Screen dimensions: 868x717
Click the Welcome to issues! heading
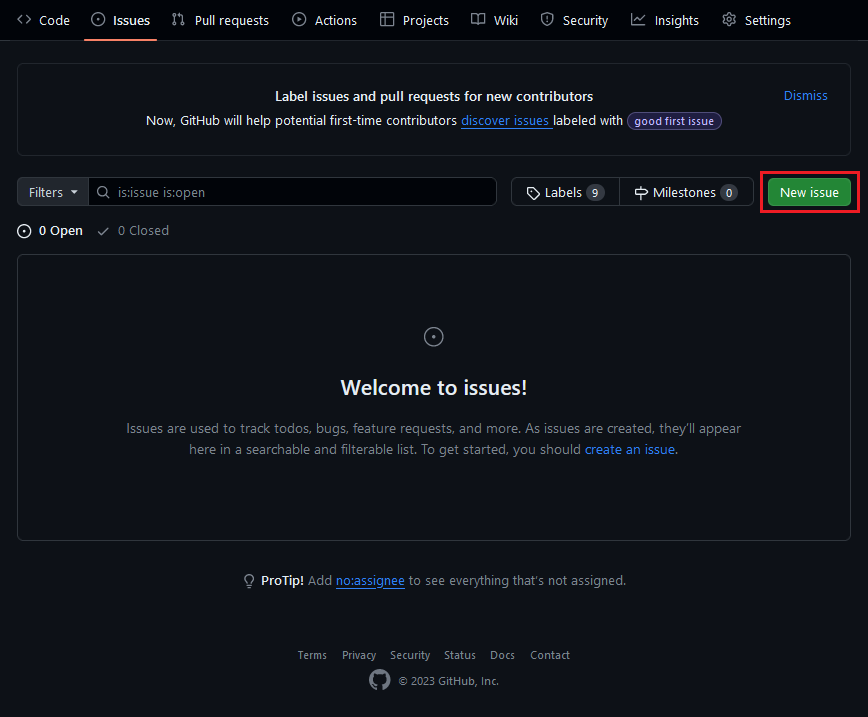click(x=434, y=388)
